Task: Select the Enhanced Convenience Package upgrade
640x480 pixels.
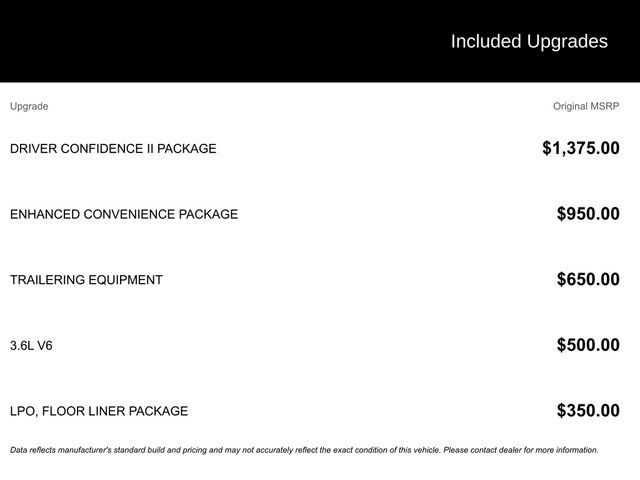Action: [124, 214]
